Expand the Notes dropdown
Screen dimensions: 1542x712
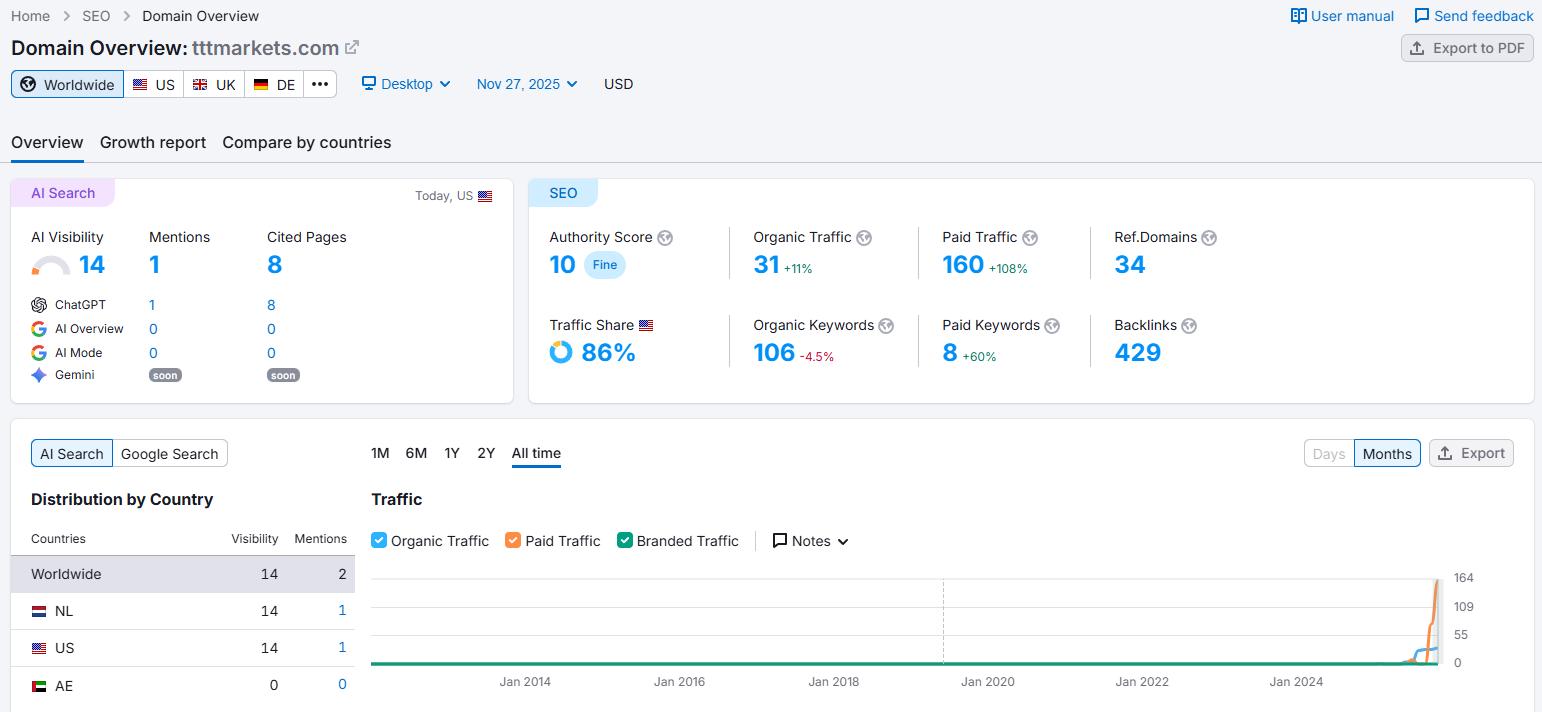coord(810,541)
